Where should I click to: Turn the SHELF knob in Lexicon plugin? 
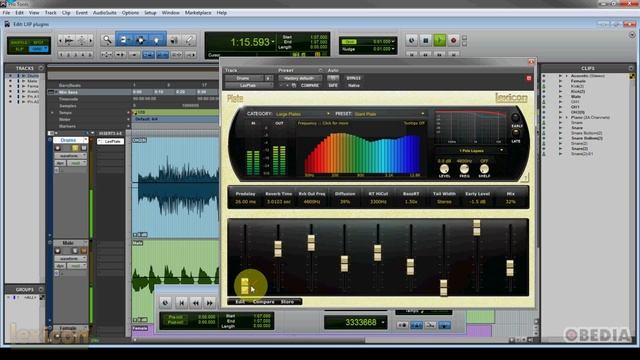(484, 169)
